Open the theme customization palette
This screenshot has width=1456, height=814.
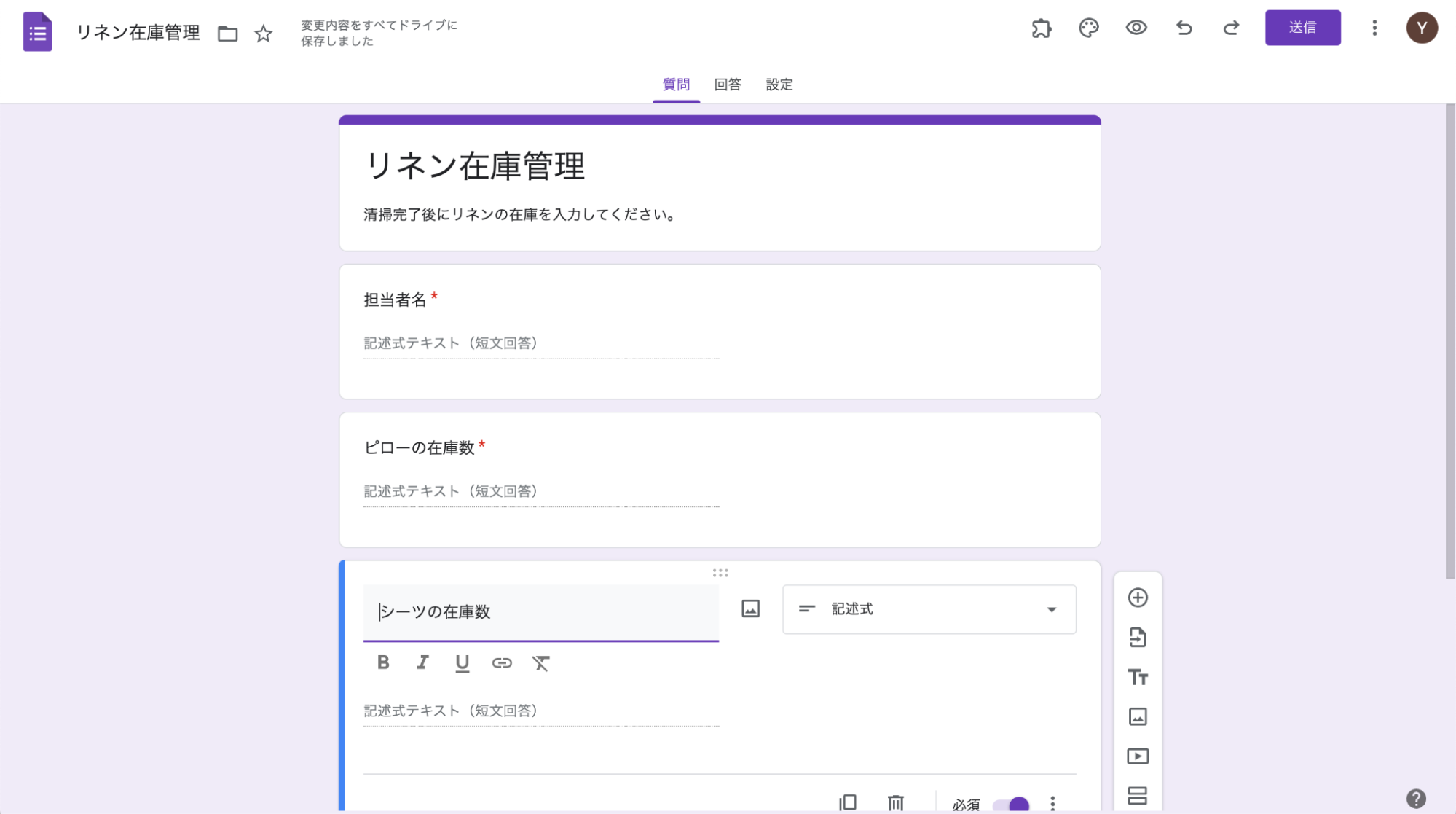(x=1088, y=28)
